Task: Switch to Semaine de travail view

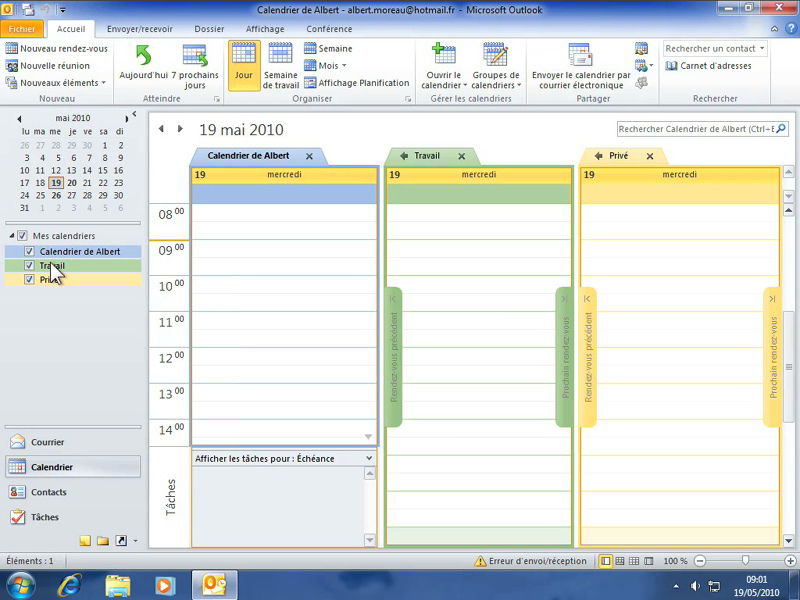Action: tap(281, 66)
